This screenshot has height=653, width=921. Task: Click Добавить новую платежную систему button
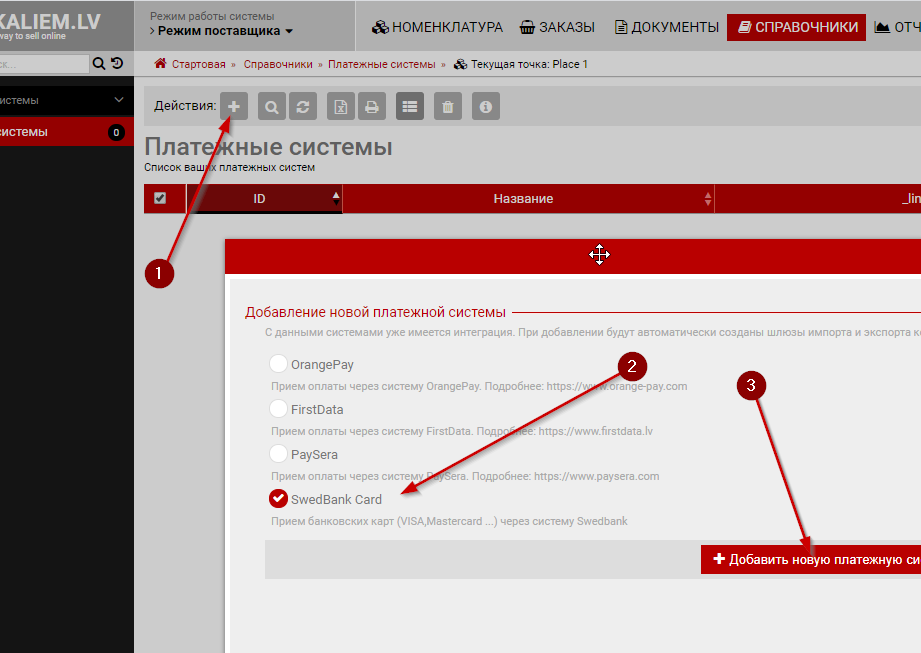(x=812, y=560)
